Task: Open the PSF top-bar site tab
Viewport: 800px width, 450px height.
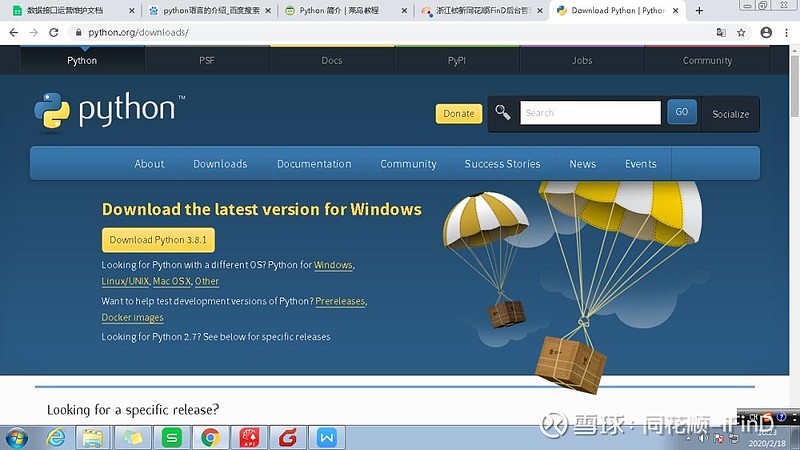Action: point(207,60)
